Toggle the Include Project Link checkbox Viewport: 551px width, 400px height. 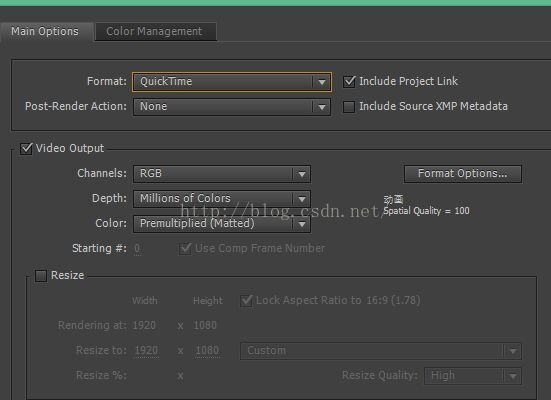(349, 82)
